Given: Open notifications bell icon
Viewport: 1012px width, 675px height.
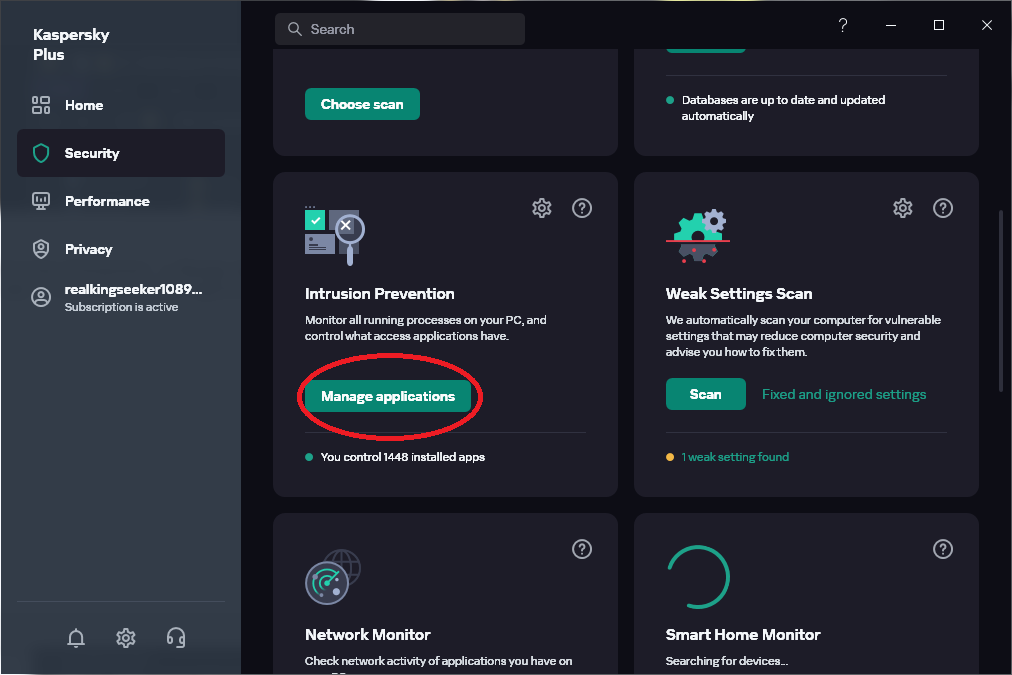Looking at the screenshot, I should 76,638.
